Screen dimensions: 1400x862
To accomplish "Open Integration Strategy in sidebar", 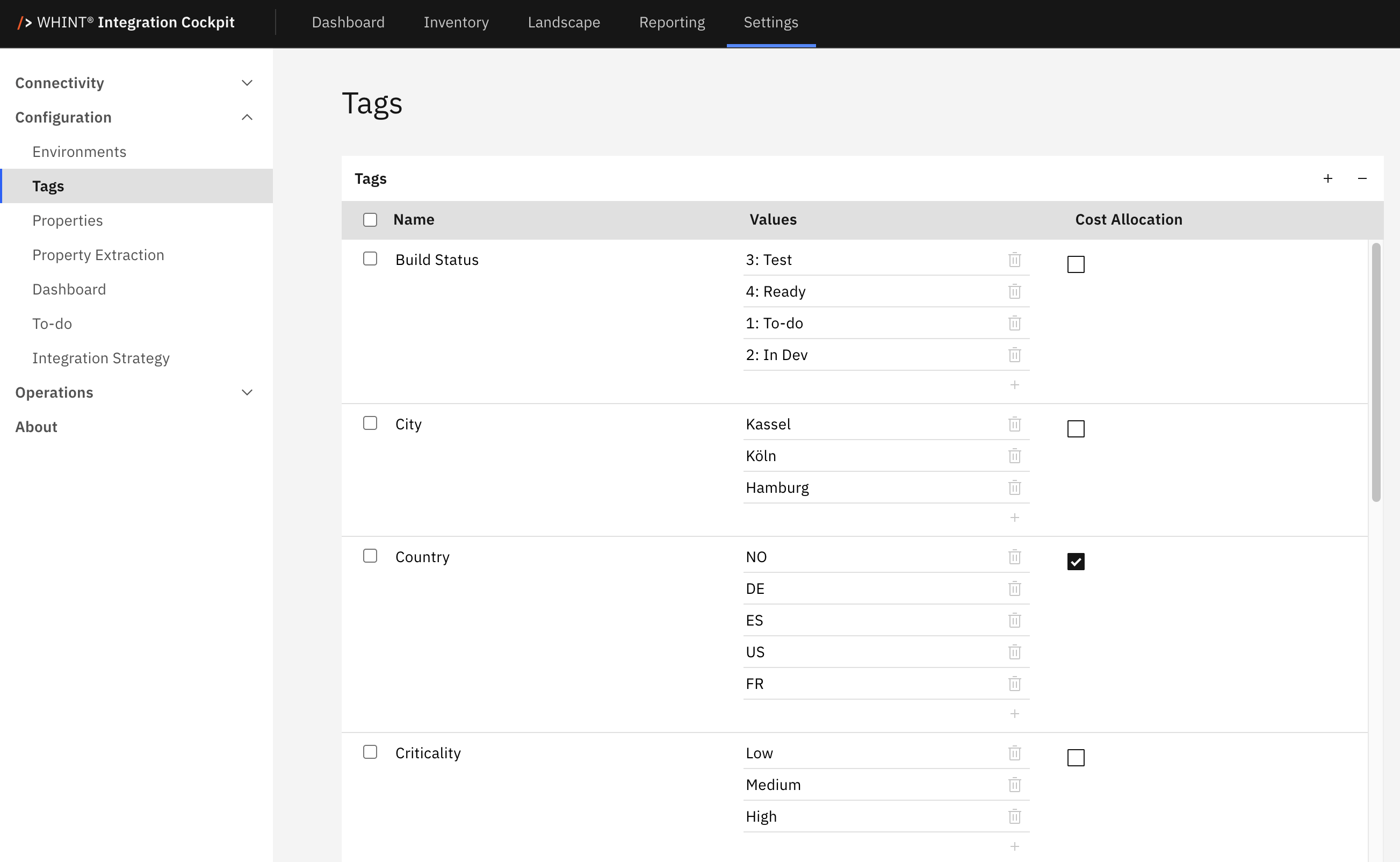I will (136, 358).
